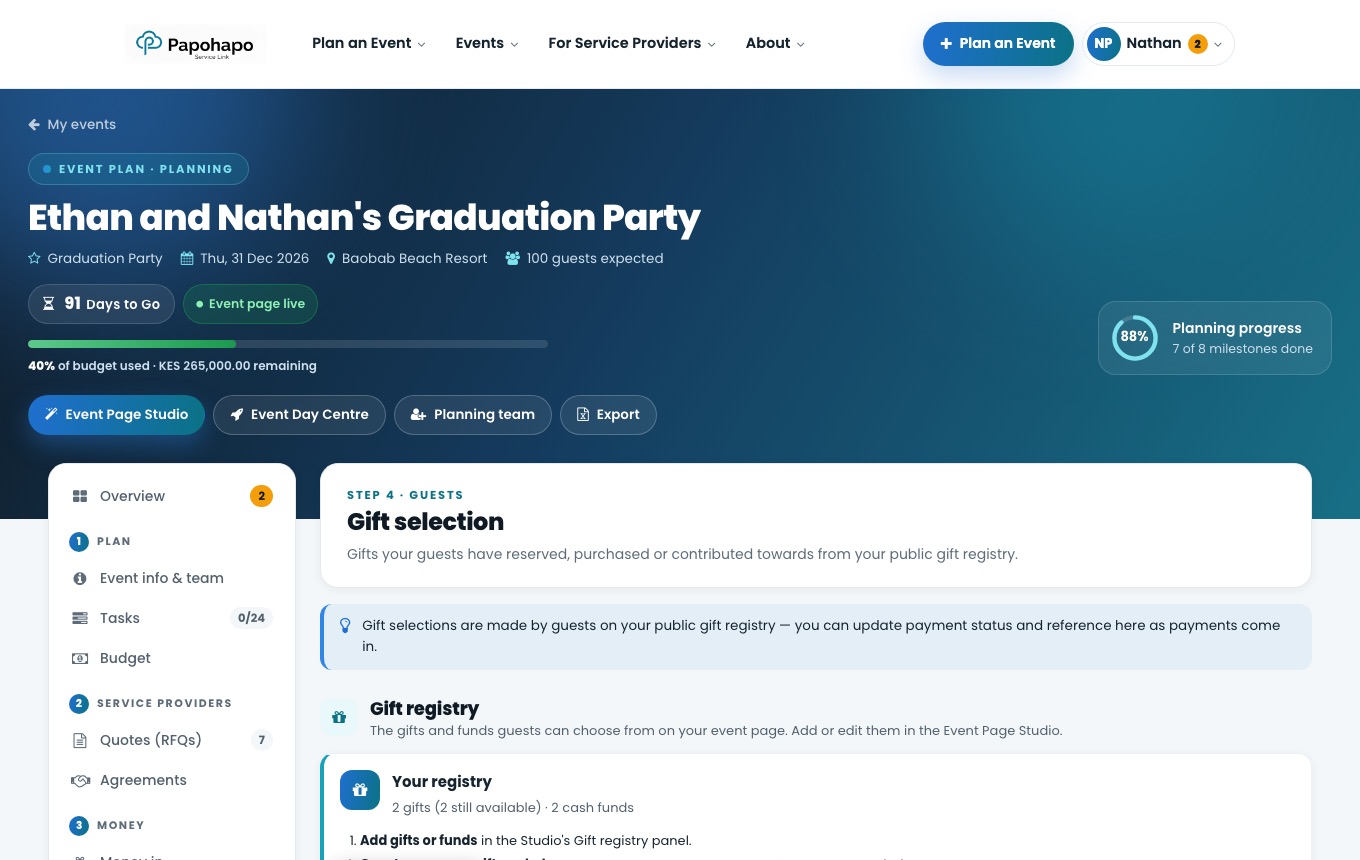Click the info icon beside Event info & team
The height and width of the screenshot is (860, 1360).
80,578
